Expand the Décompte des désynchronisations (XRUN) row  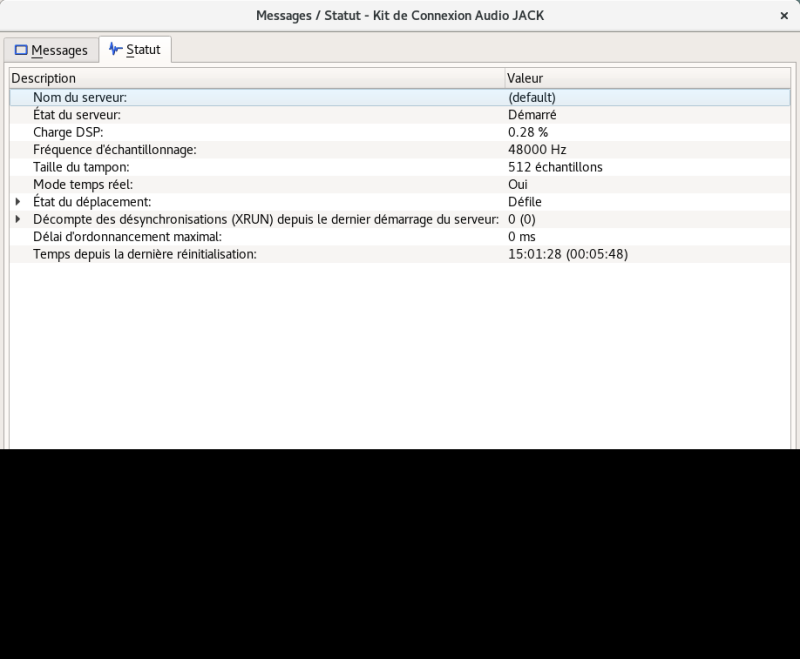click(x=18, y=219)
